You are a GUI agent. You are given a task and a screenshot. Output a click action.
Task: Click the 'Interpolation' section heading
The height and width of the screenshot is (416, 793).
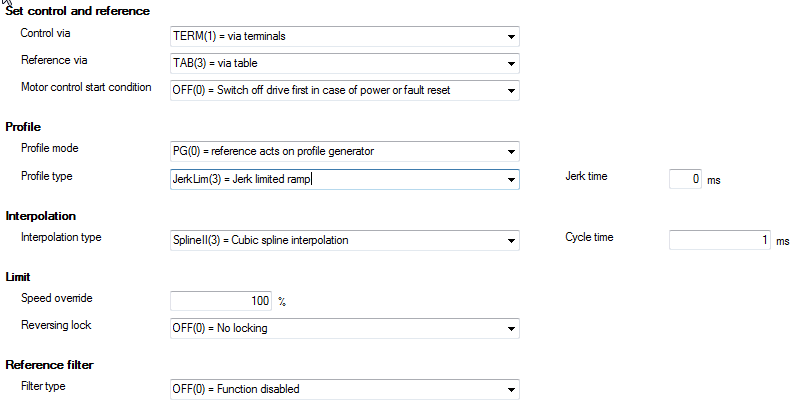click(x=41, y=215)
